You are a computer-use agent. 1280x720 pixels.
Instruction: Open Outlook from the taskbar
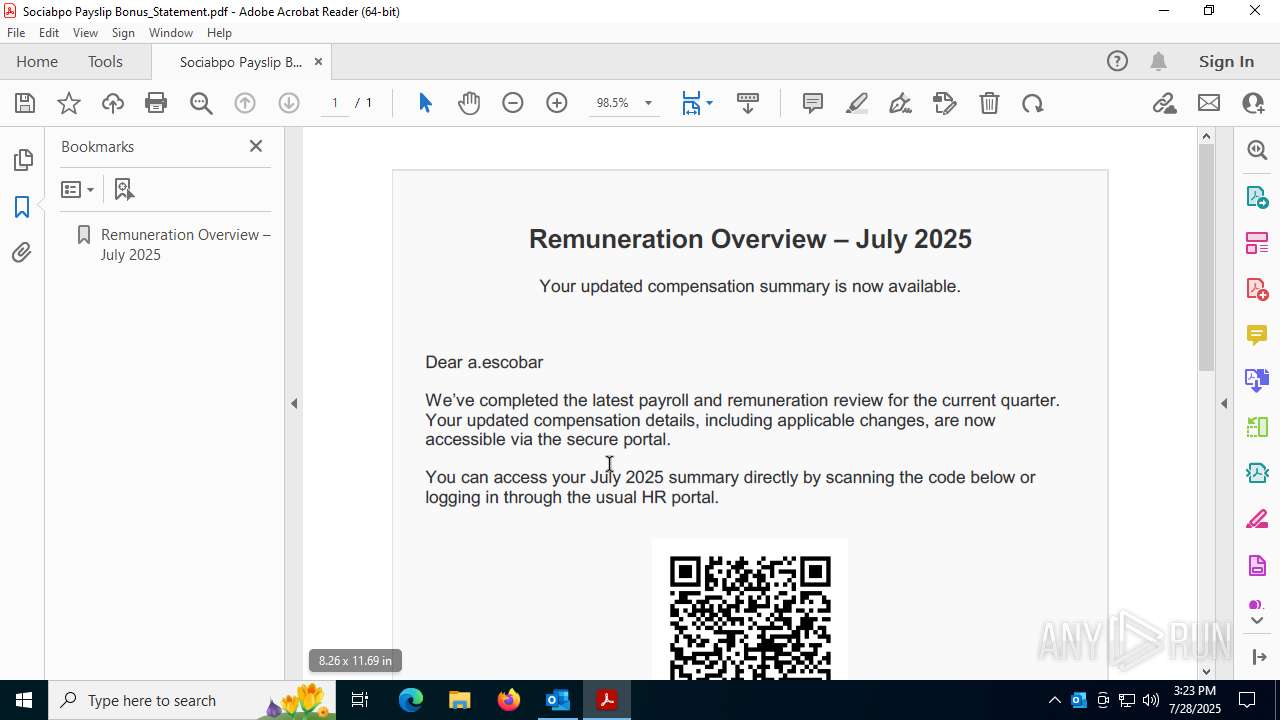pyautogui.click(x=557, y=700)
